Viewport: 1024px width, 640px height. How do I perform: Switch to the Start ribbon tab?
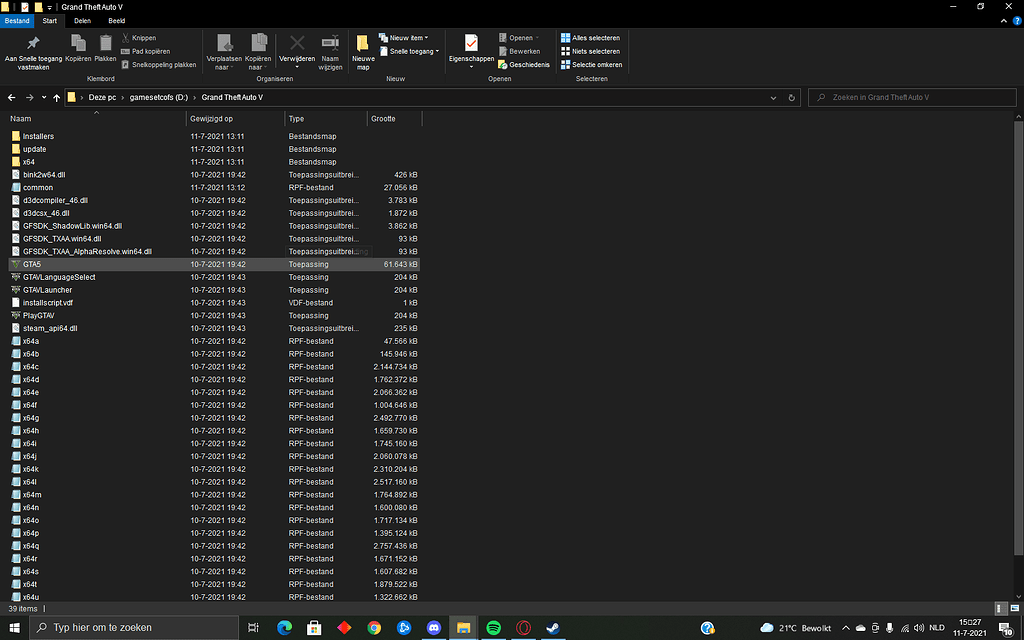(x=50, y=21)
